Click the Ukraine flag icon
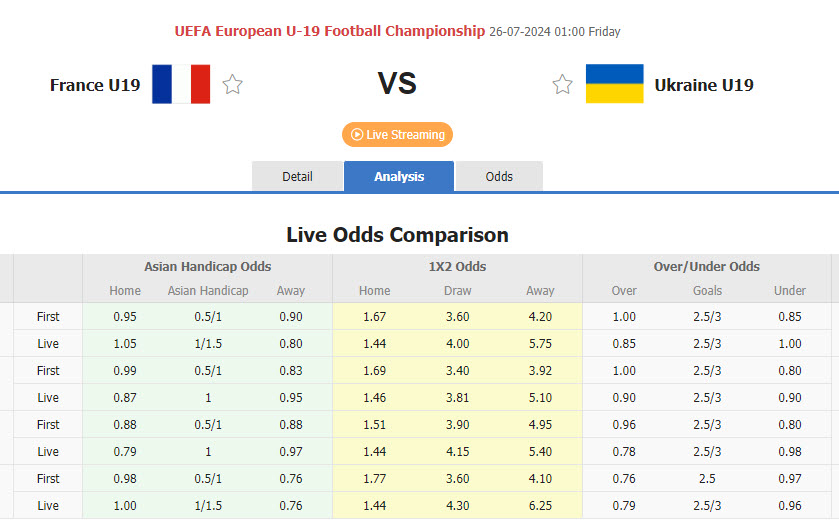This screenshot has width=839, height=523. tap(614, 85)
